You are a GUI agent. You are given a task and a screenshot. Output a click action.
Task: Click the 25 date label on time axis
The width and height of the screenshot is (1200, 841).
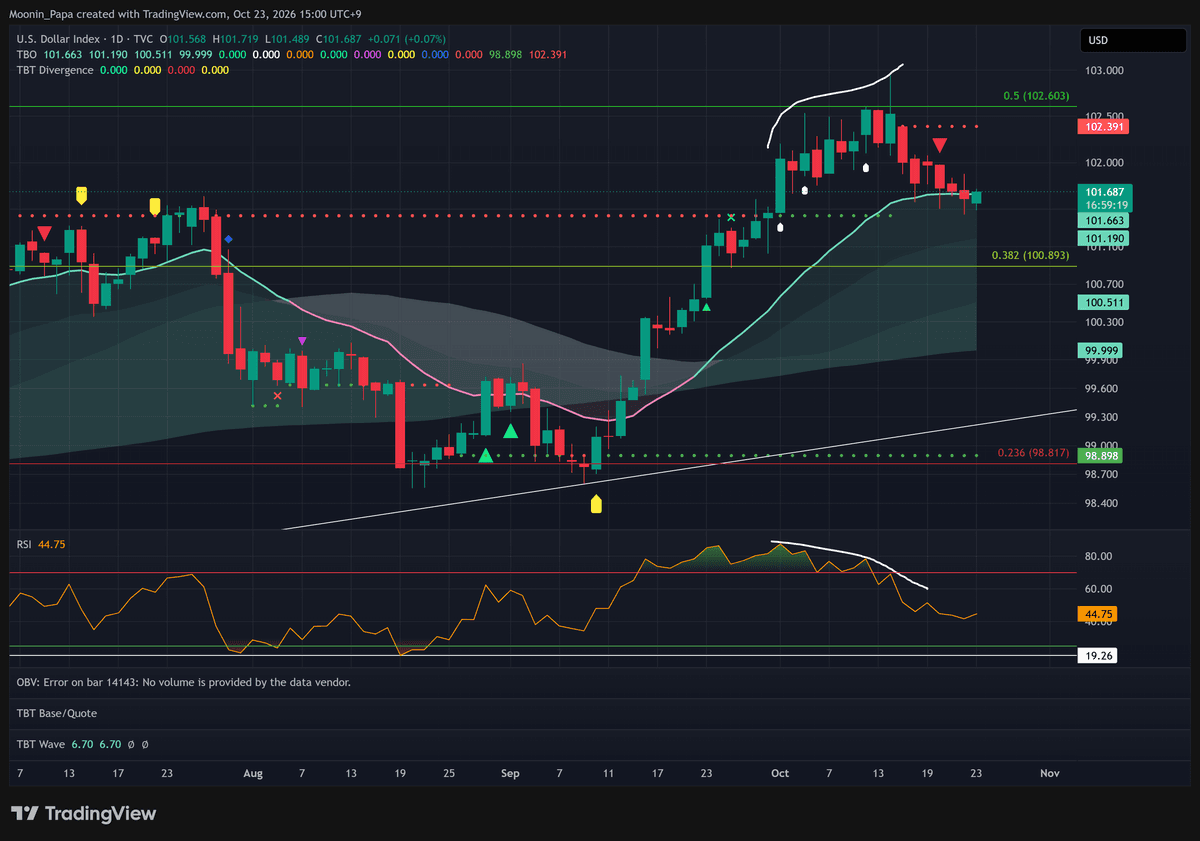coord(449,773)
